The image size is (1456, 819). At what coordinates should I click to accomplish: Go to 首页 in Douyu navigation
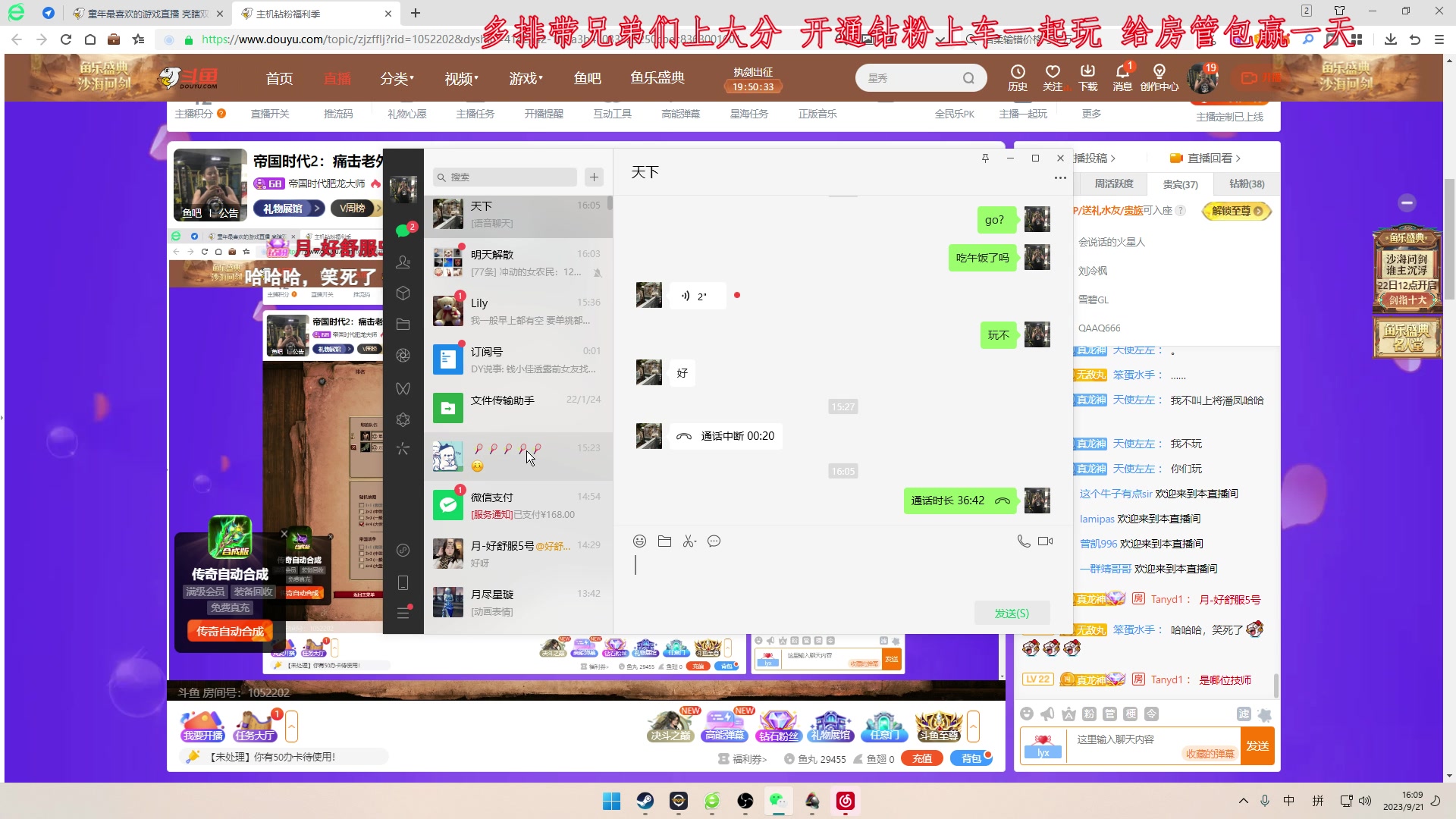pos(279,78)
